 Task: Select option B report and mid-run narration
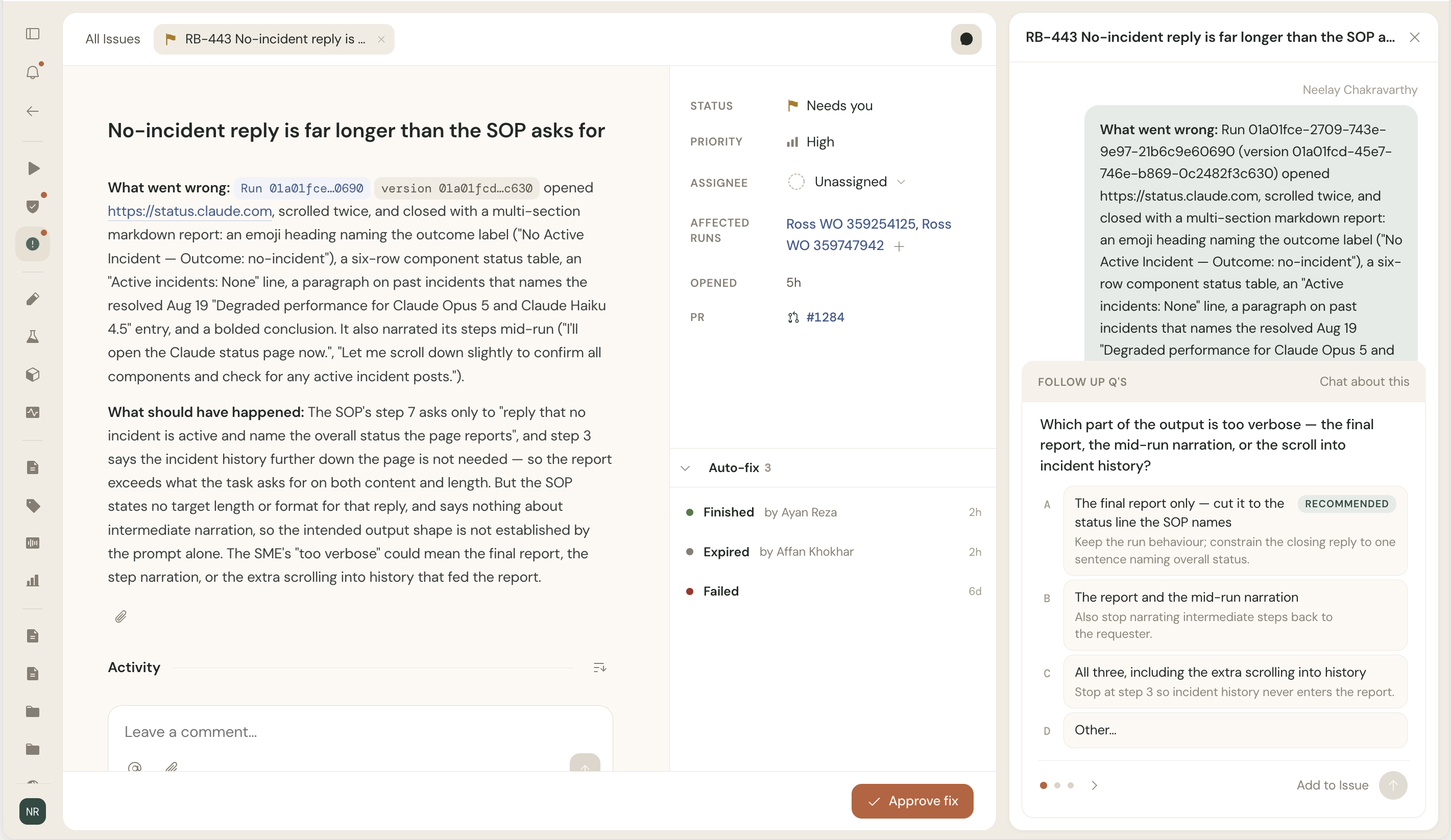[1235, 615]
